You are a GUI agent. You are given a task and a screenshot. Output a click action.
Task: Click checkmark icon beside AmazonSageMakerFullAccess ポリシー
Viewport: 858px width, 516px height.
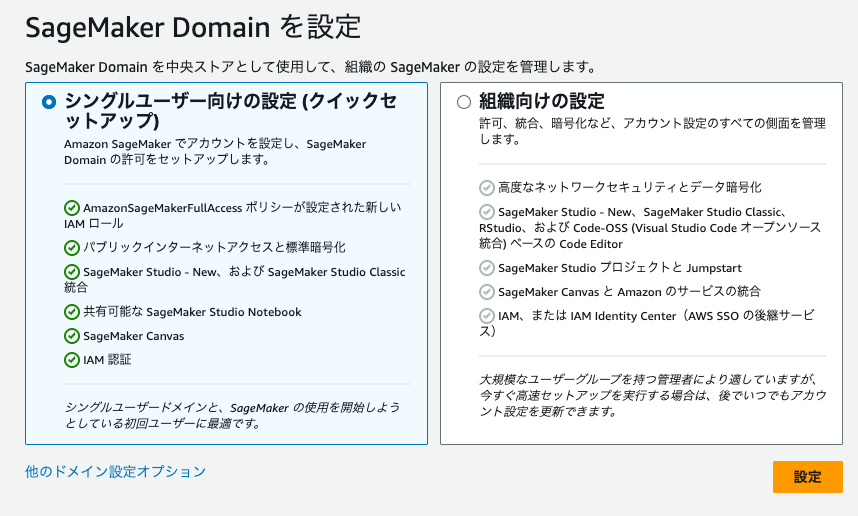coord(72,208)
